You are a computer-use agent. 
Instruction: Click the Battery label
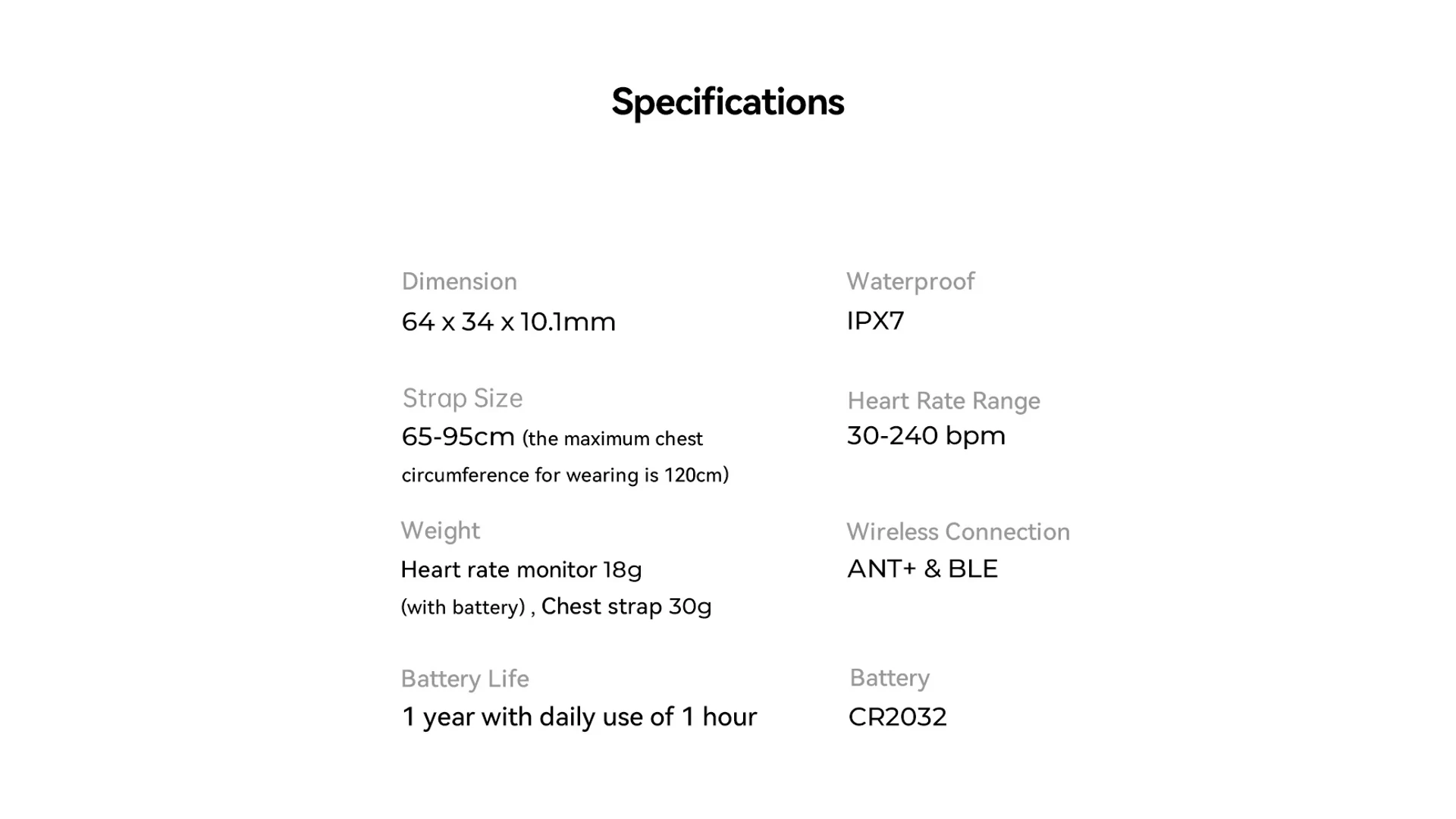coord(889,677)
